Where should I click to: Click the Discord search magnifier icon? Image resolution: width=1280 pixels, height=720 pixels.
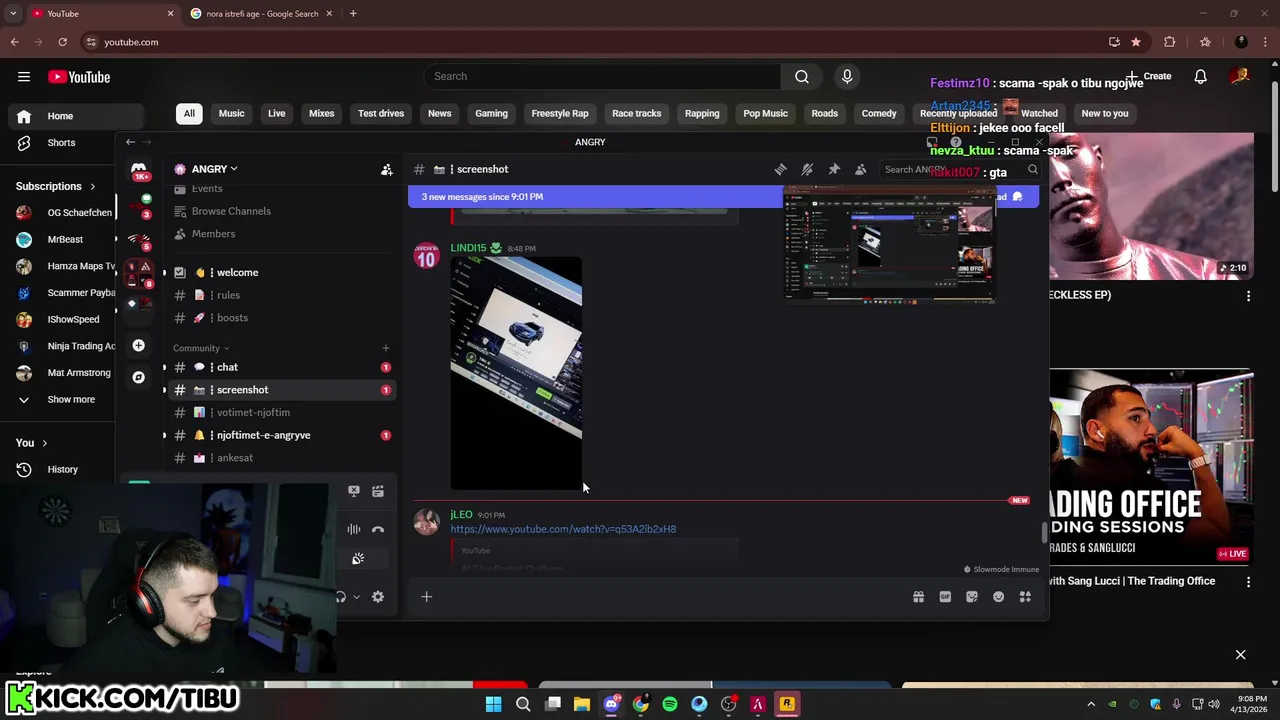[x=1032, y=169]
